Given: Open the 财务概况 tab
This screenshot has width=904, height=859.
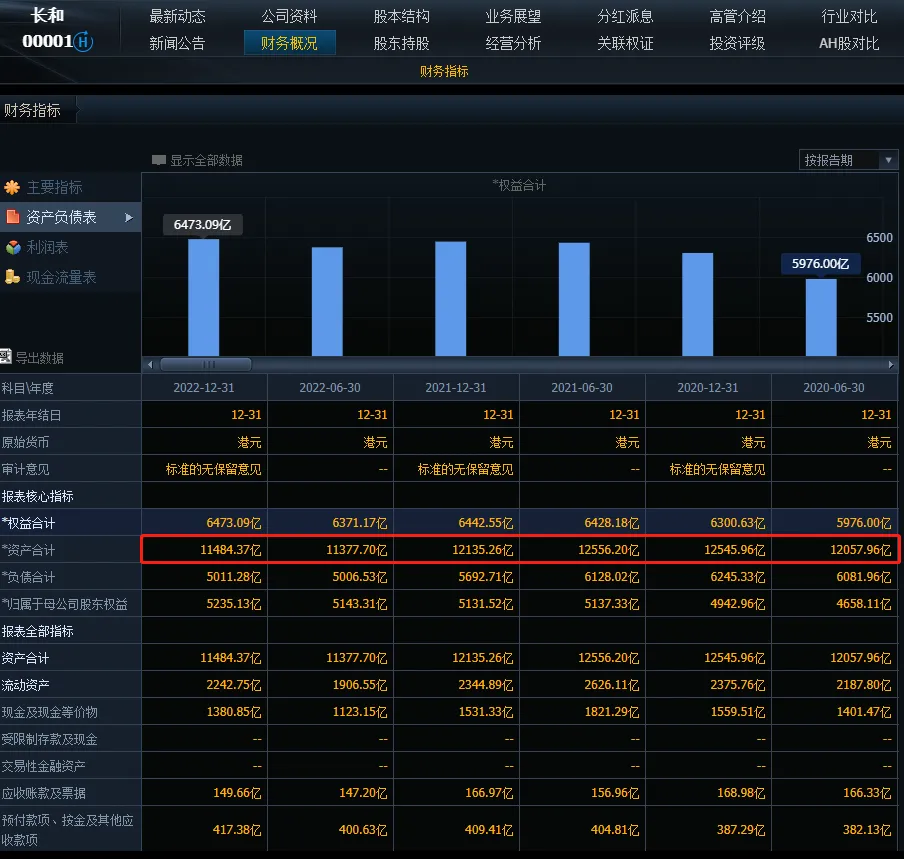Looking at the screenshot, I should 289,43.
